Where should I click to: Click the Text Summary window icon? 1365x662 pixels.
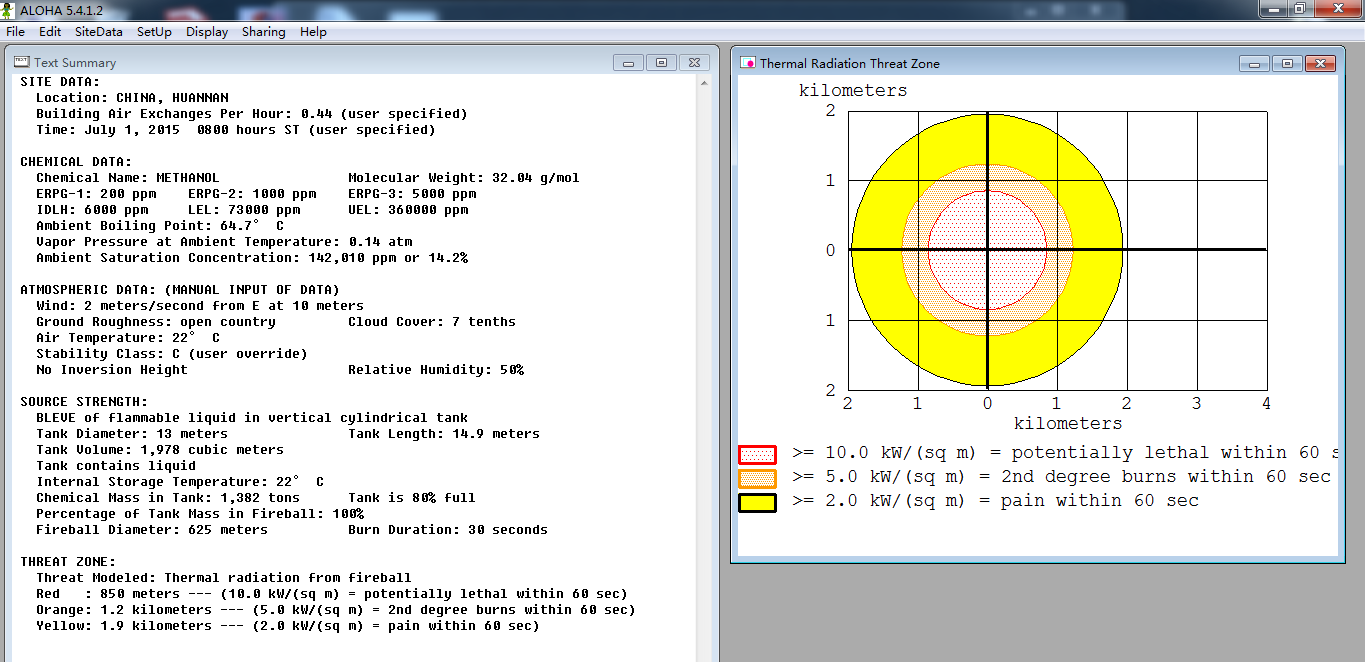[x=21, y=62]
